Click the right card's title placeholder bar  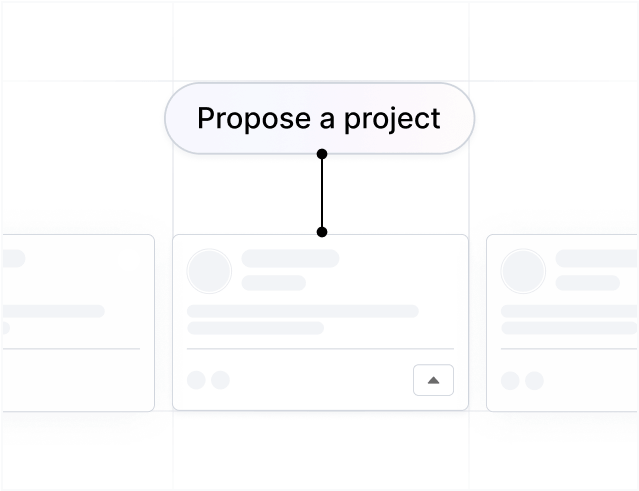596,258
